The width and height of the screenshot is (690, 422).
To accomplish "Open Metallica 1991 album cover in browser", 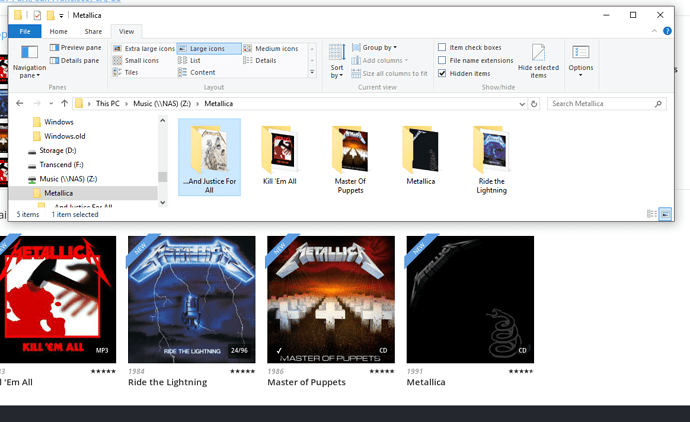I will coord(470,299).
